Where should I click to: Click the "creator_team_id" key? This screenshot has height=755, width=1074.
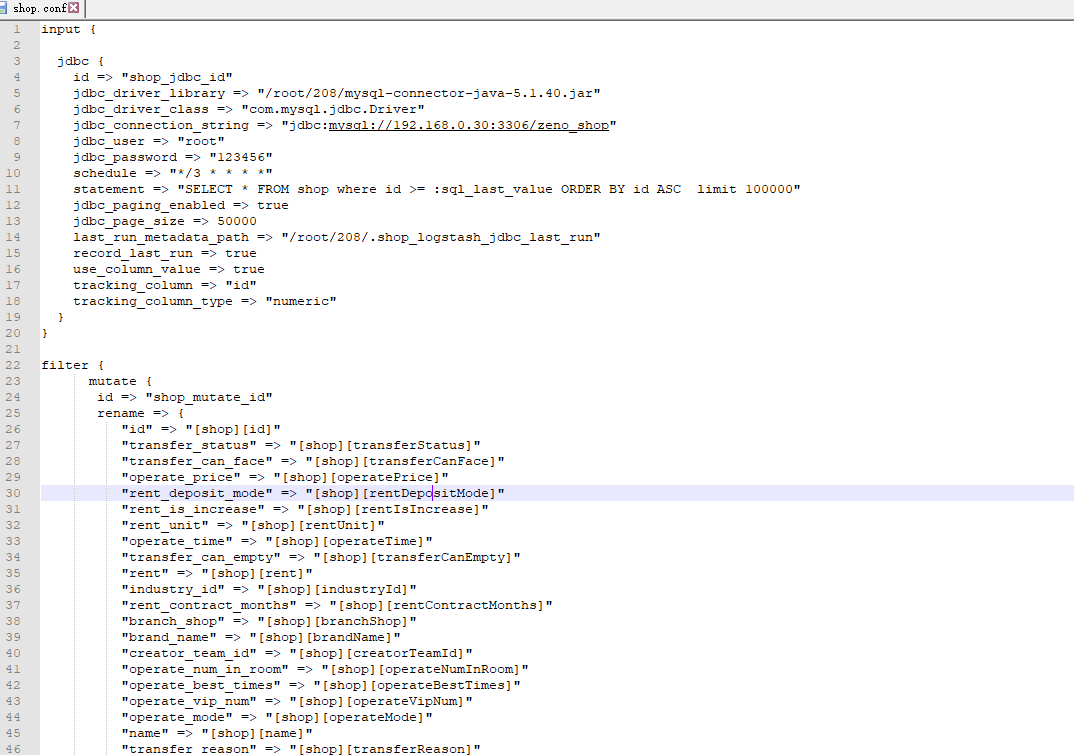click(189, 654)
